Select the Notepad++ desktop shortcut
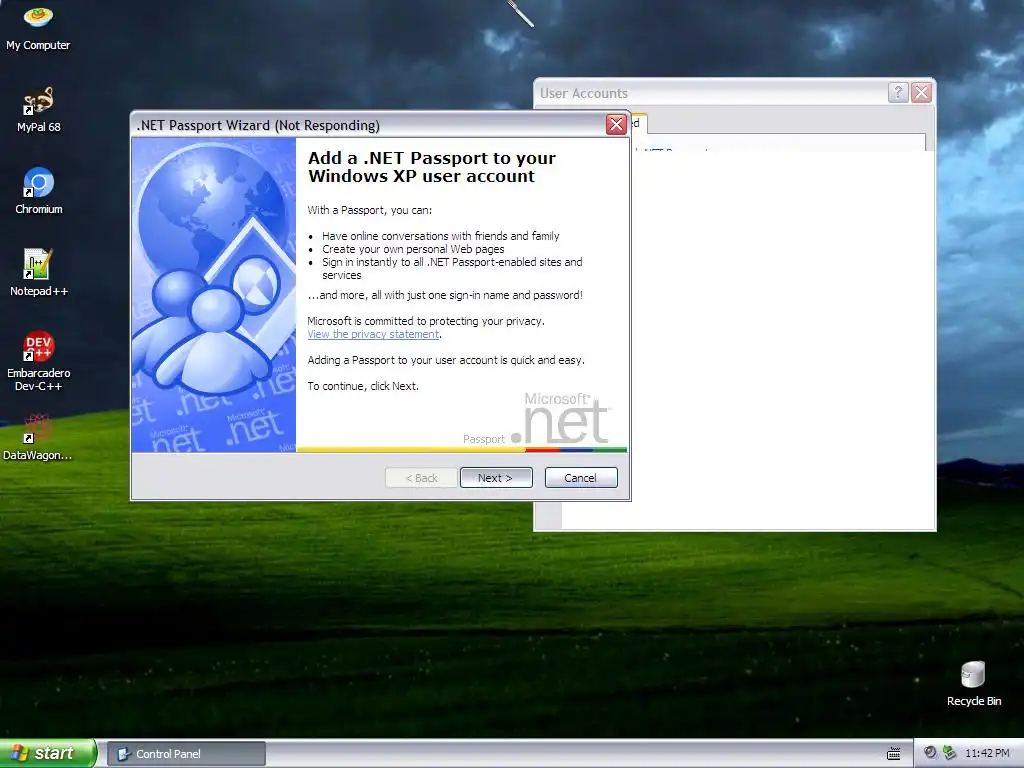 pyautogui.click(x=39, y=273)
